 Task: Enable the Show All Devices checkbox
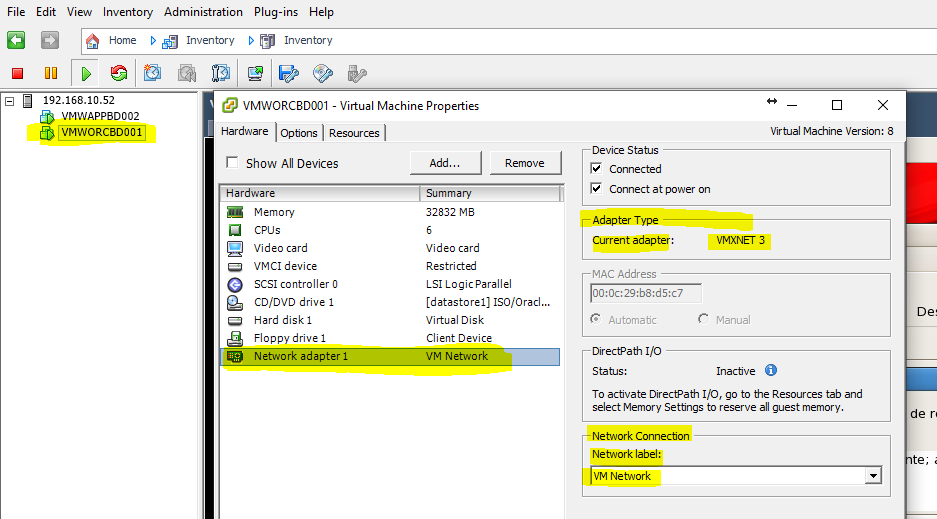[232, 163]
